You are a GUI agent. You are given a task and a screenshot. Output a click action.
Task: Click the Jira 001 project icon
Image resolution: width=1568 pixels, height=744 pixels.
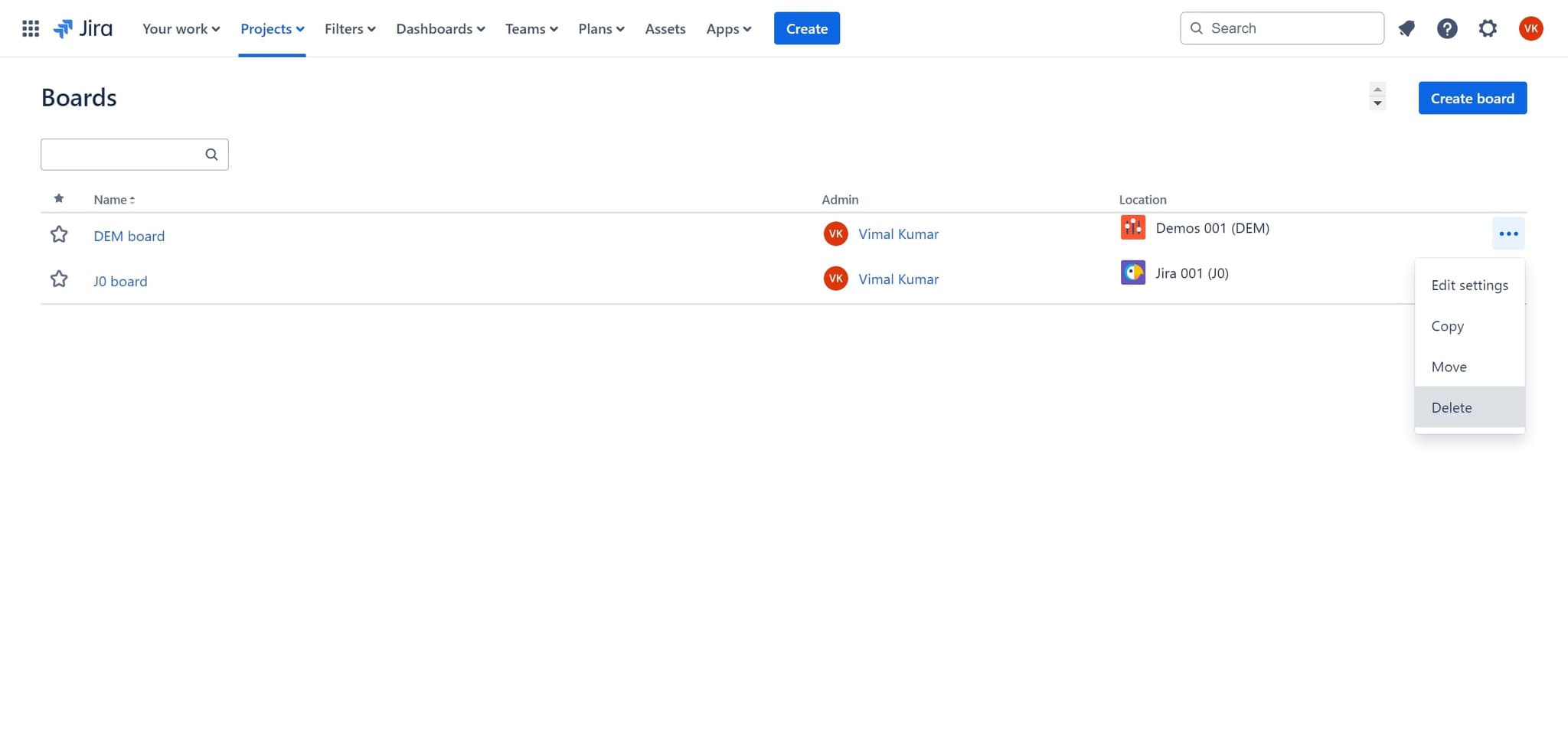[1132, 272]
